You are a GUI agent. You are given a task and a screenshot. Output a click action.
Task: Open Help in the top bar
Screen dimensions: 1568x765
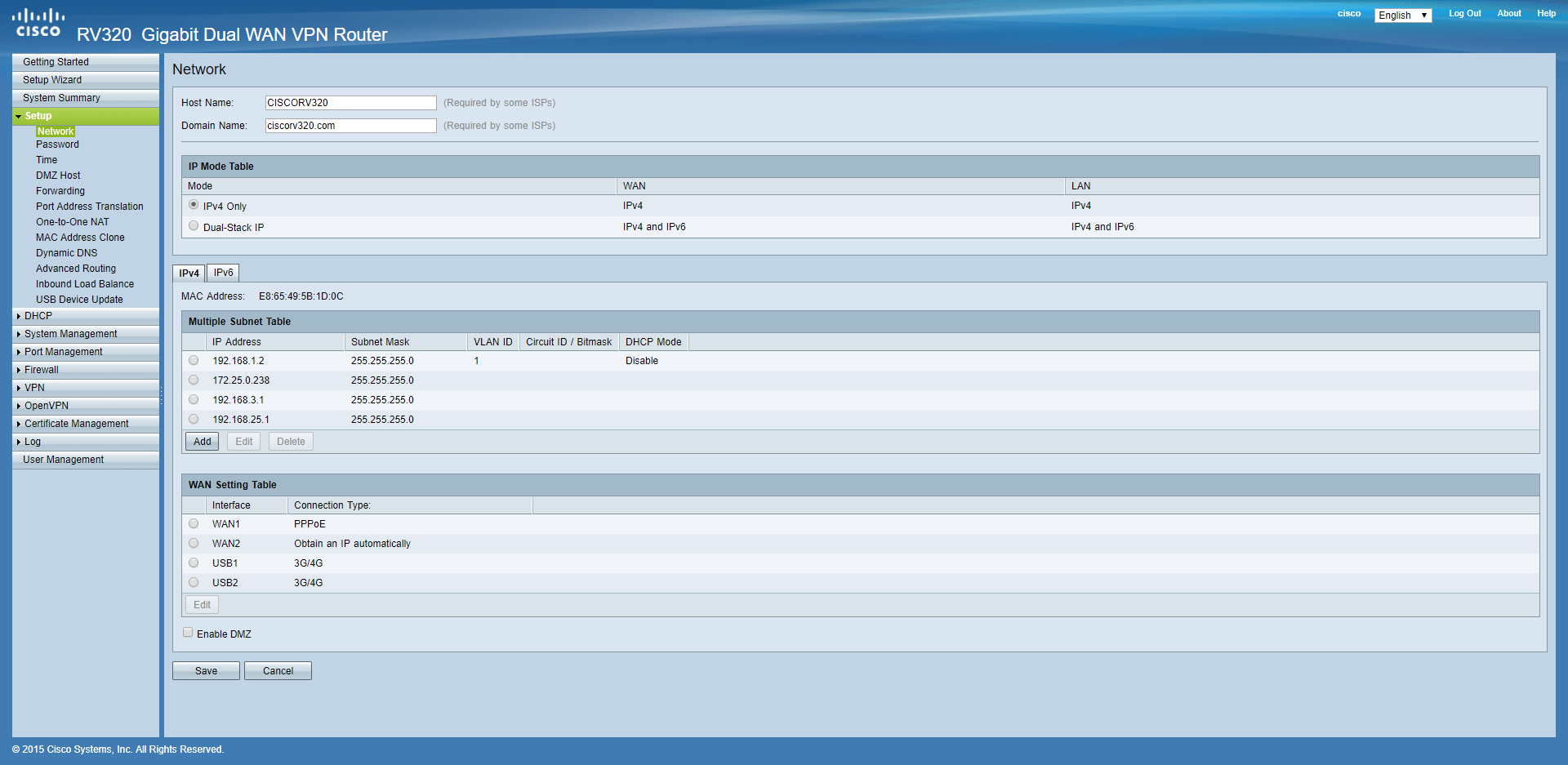pyautogui.click(x=1546, y=13)
